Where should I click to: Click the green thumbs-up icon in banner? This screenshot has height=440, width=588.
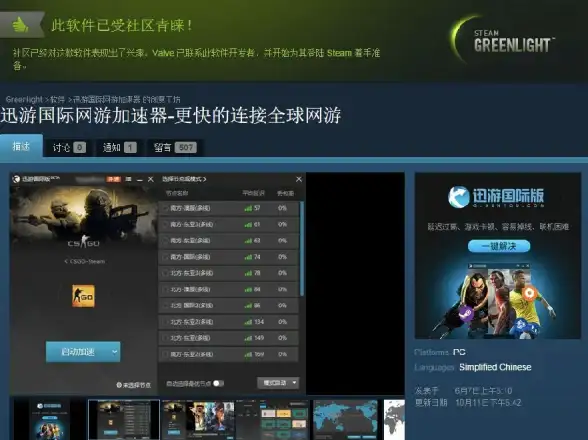coord(20,25)
